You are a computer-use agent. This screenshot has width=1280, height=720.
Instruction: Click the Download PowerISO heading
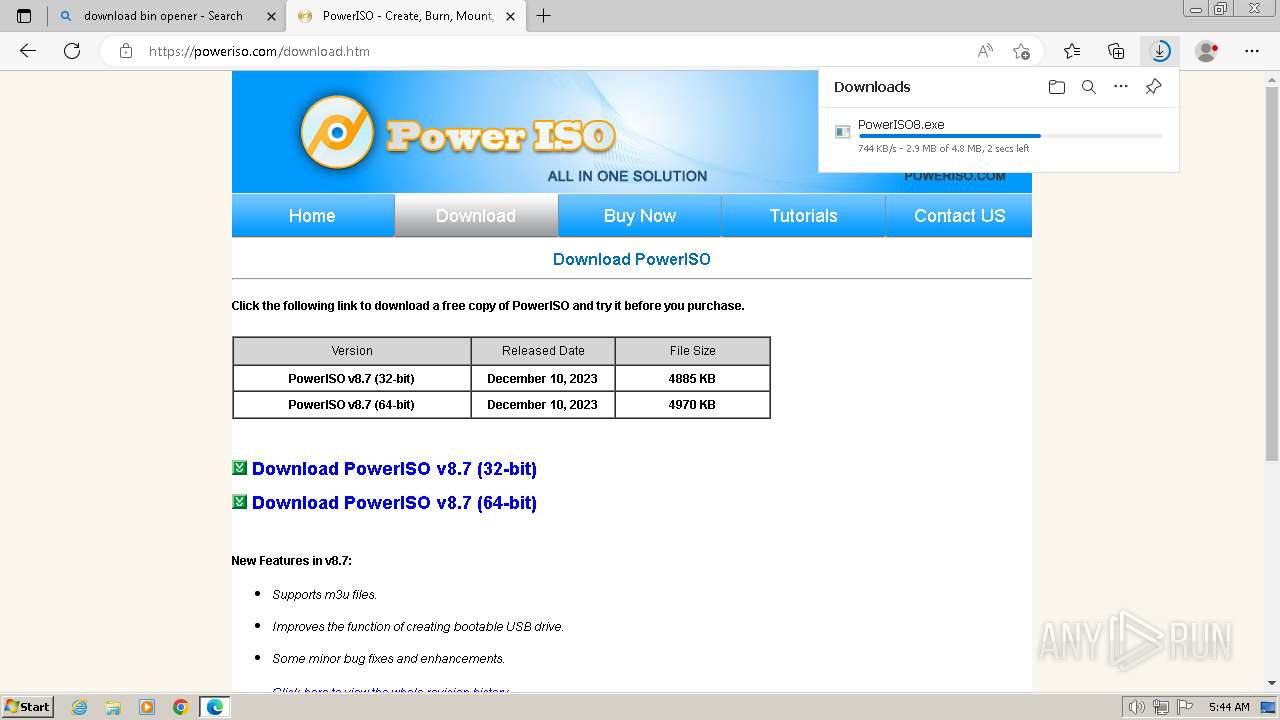632,259
